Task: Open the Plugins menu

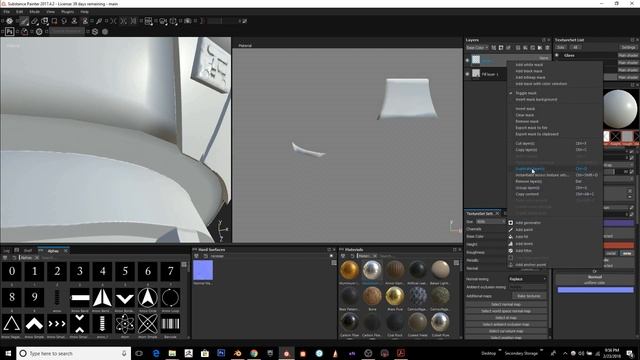Action: coord(67,12)
